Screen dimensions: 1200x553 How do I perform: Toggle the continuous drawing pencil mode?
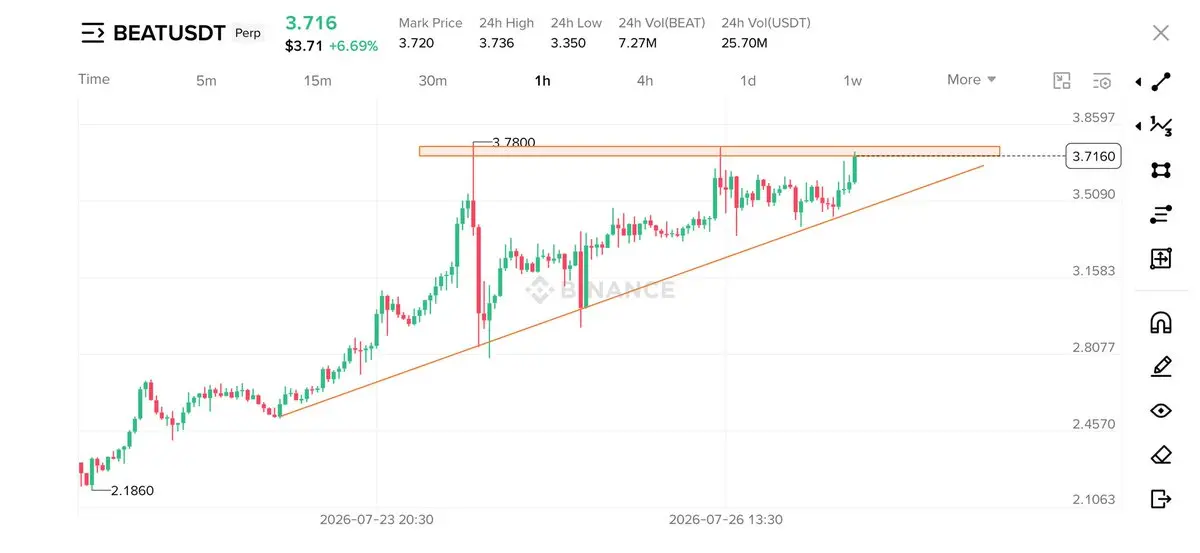coord(1161,366)
